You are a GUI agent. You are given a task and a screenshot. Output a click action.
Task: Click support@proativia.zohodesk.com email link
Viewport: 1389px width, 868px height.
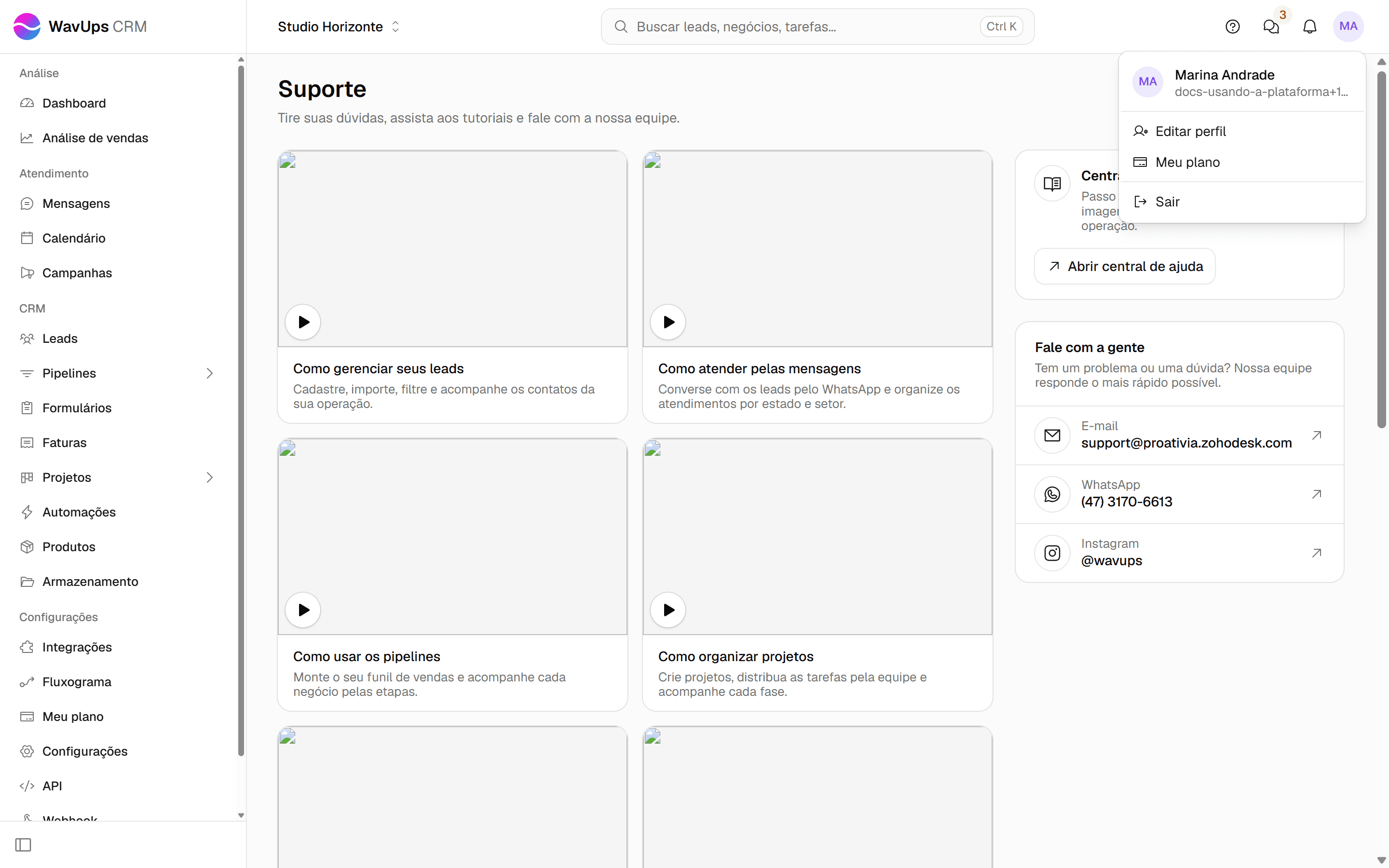(x=1186, y=443)
